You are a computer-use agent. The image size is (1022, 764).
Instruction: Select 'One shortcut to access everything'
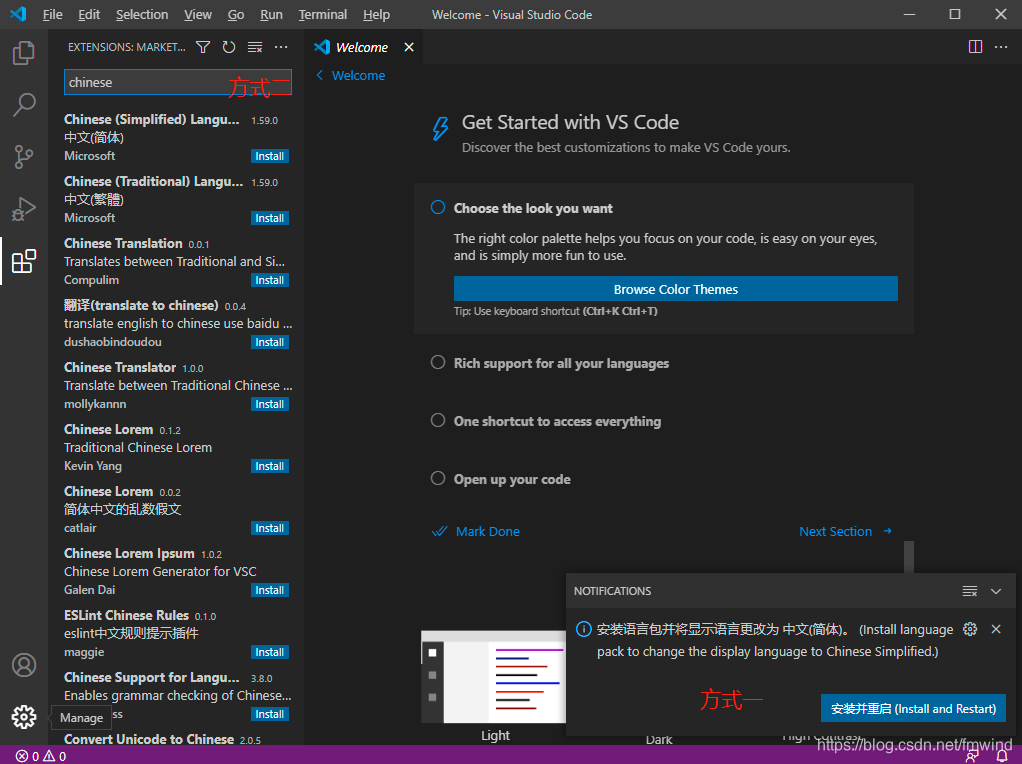click(x=546, y=421)
